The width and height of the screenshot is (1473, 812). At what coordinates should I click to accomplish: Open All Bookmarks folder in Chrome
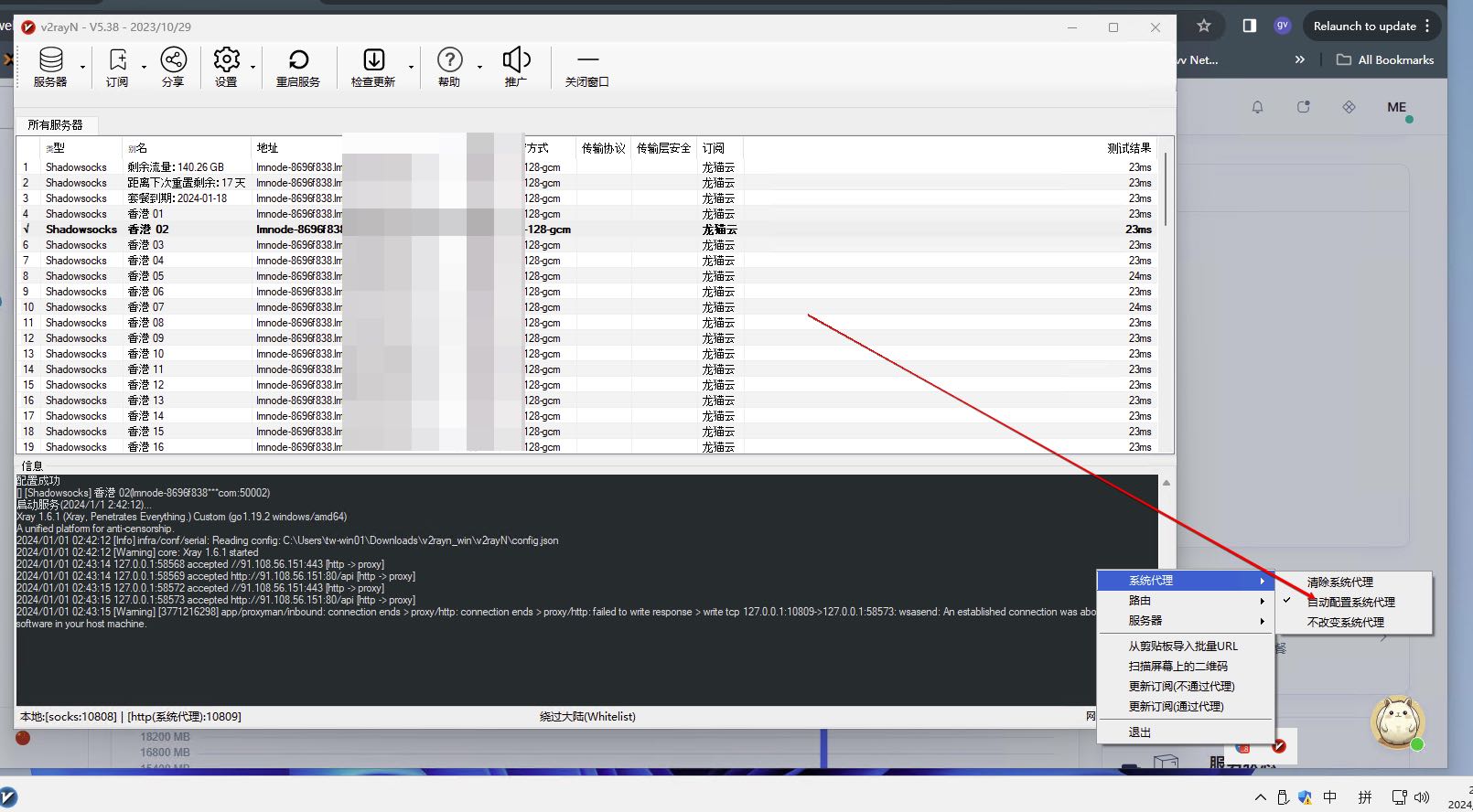point(1385,59)
